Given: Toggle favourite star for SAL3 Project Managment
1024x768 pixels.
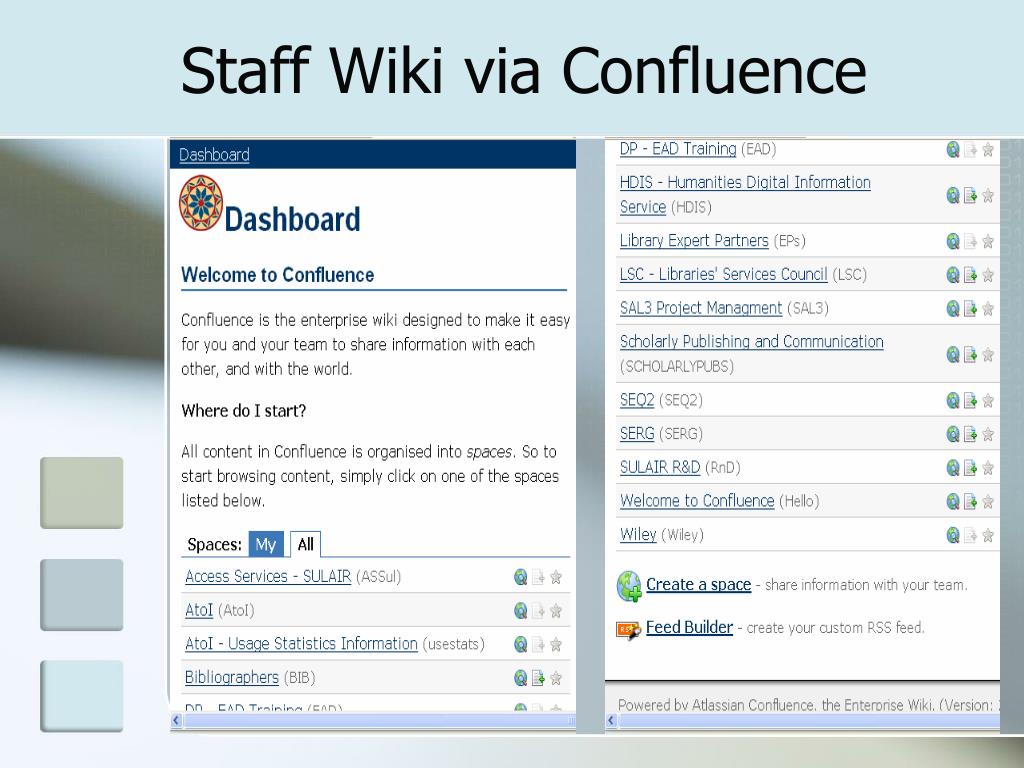Looking at the screenshot, I should tap(988, 308).
